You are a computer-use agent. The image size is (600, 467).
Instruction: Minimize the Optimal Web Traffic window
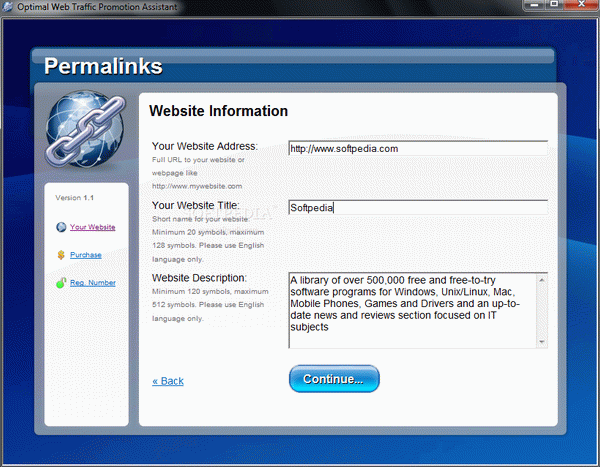535,5
